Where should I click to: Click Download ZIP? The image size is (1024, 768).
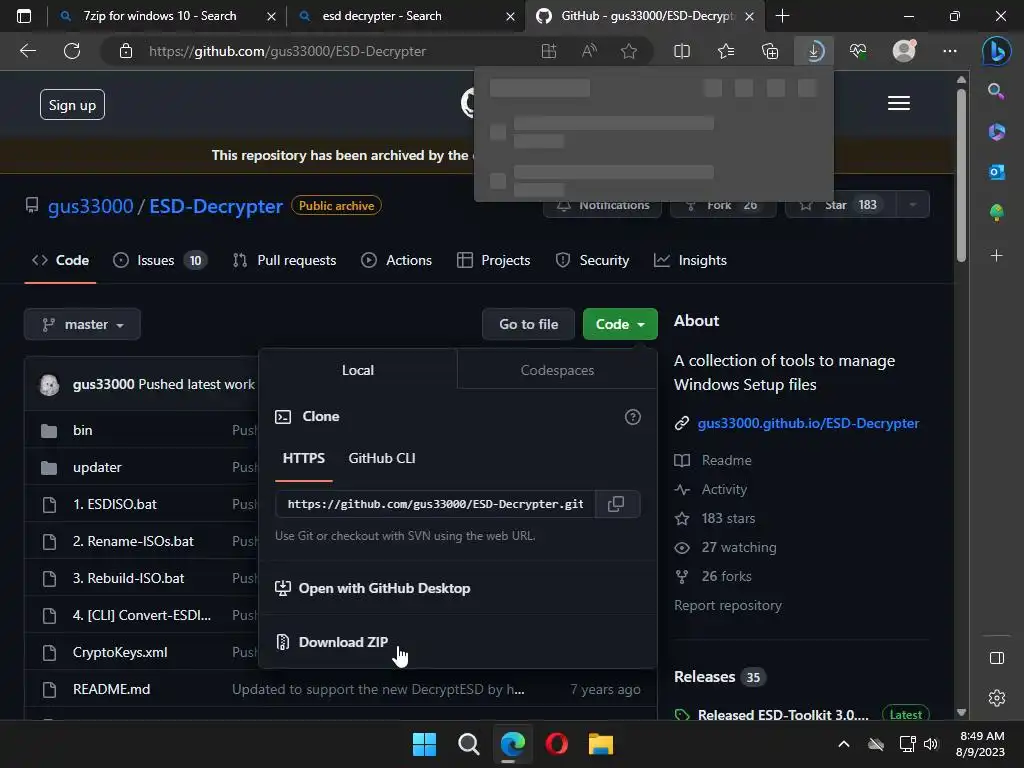[343, 642]
